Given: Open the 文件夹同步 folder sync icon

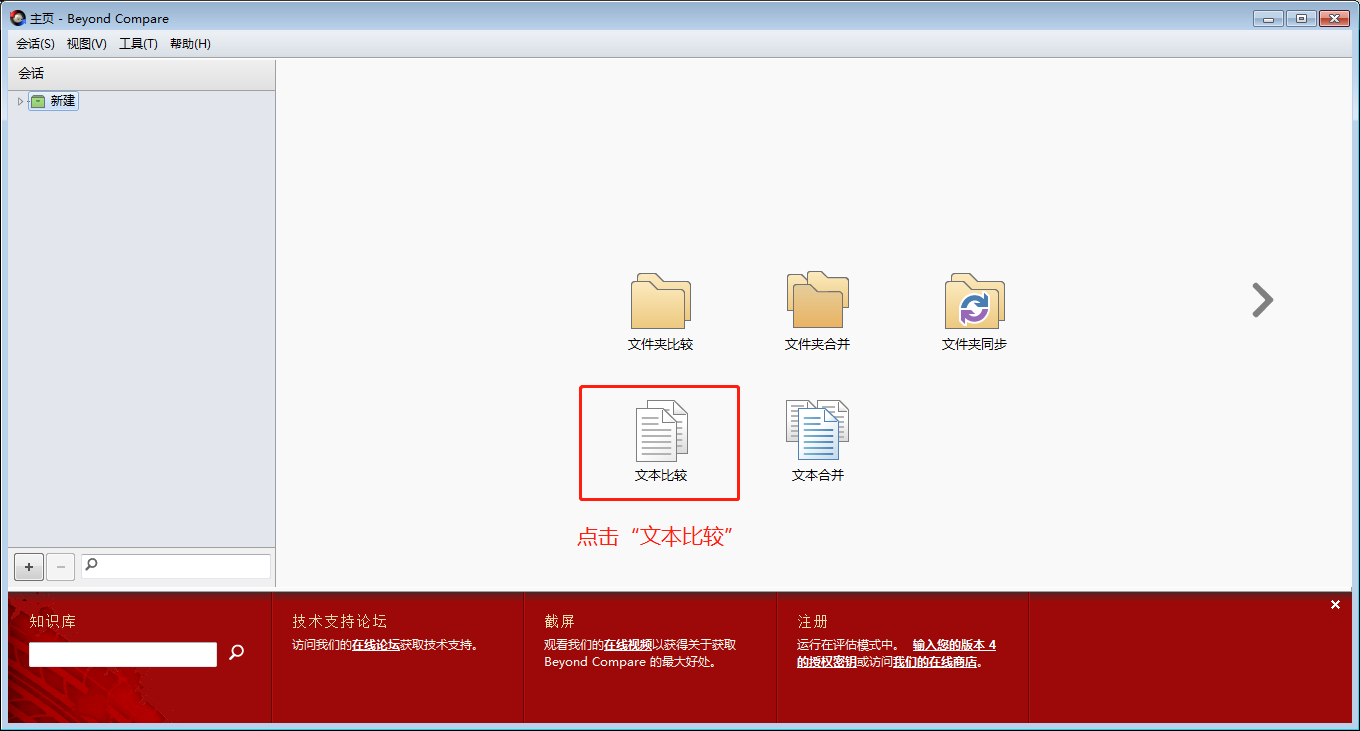Looking at the screenshot, I should [975, 301].
